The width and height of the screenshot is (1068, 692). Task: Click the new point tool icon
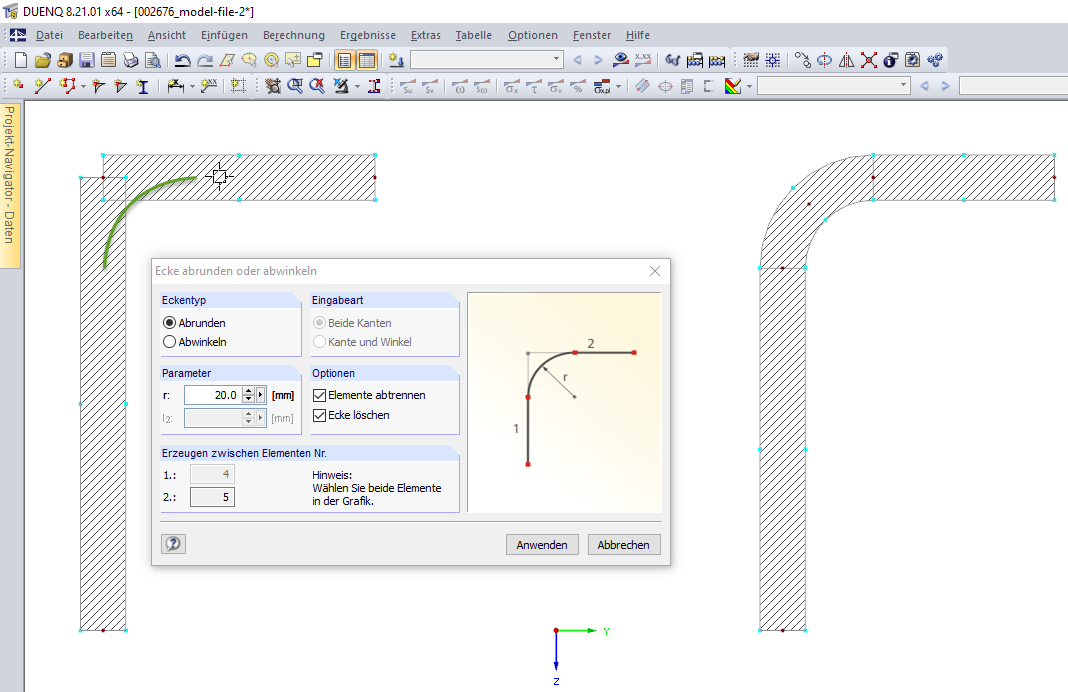pos(18,86)
